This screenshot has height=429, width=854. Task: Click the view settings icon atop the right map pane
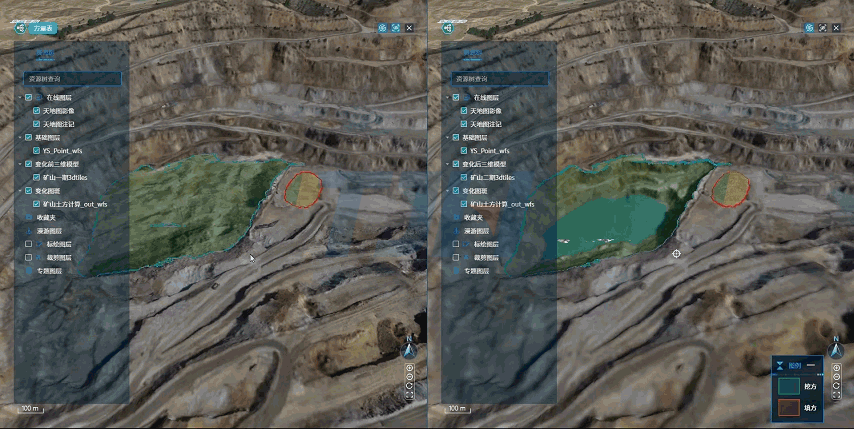pos(808,28)
